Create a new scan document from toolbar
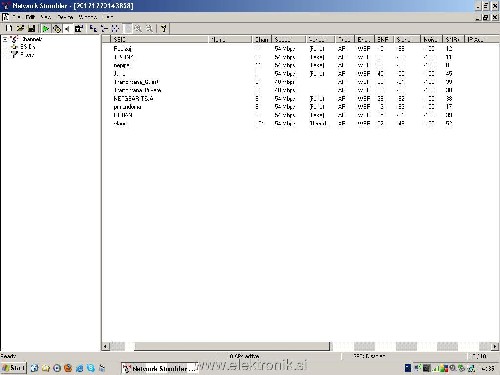500x375 pixels. tap(9, 29)
